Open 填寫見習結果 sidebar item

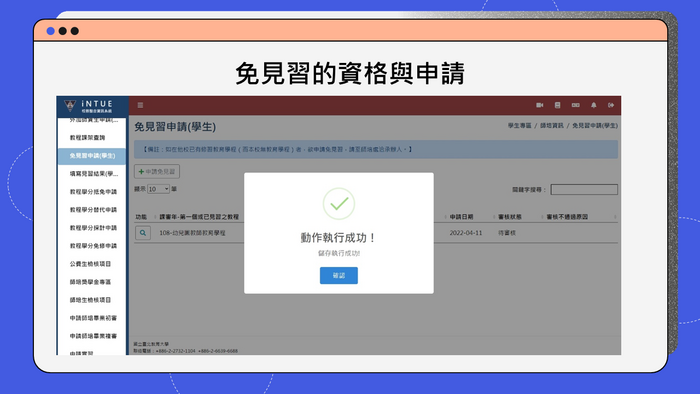93,174
